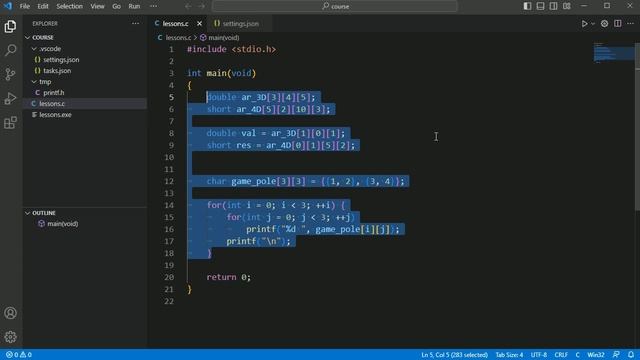Click the 'return 0;' code line
Screen dimensions: 640x360
[229, 277]
